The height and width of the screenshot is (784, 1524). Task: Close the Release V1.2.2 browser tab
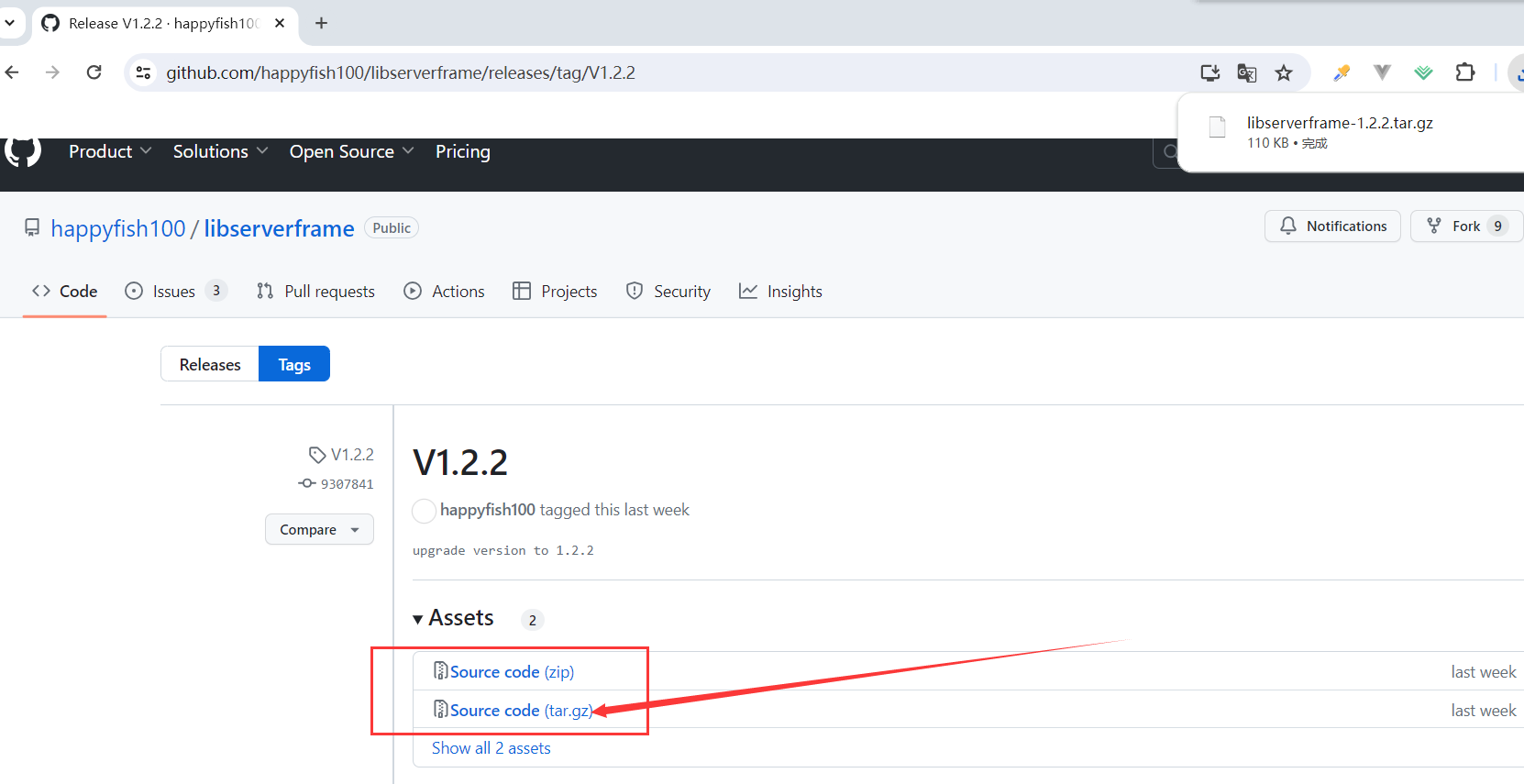pos(280,23)
